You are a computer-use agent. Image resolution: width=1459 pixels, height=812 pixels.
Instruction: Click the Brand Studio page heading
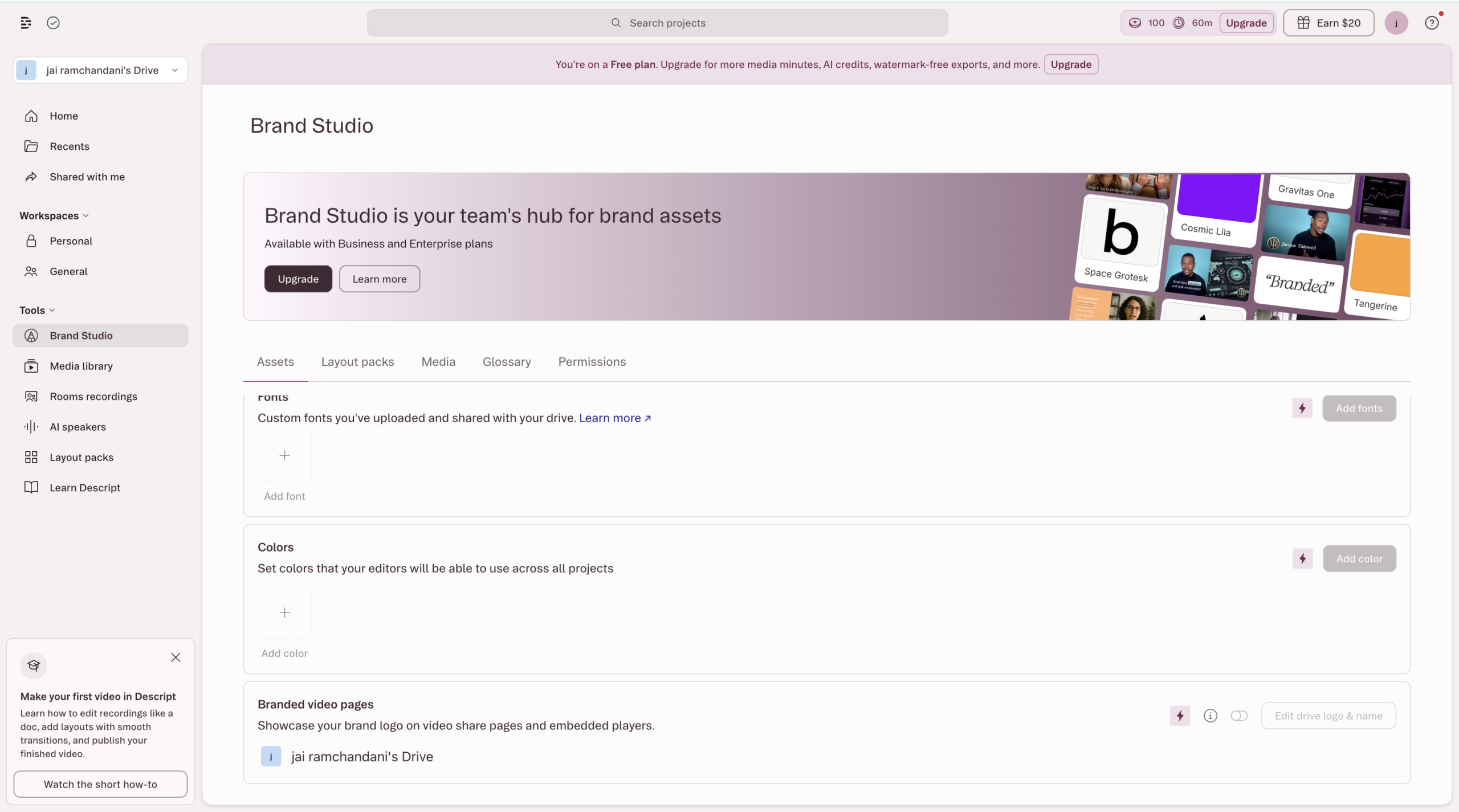click(312, 125)
